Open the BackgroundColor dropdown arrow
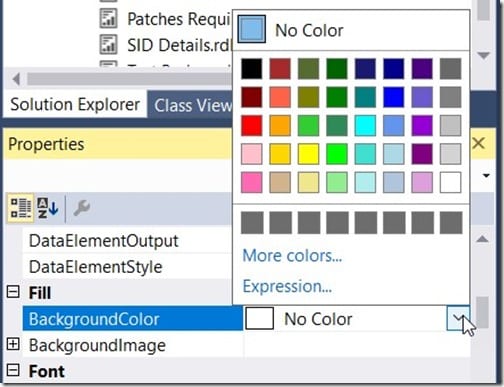Image resolution: width=504 pixels, height=387 pixels. (458, 318)
